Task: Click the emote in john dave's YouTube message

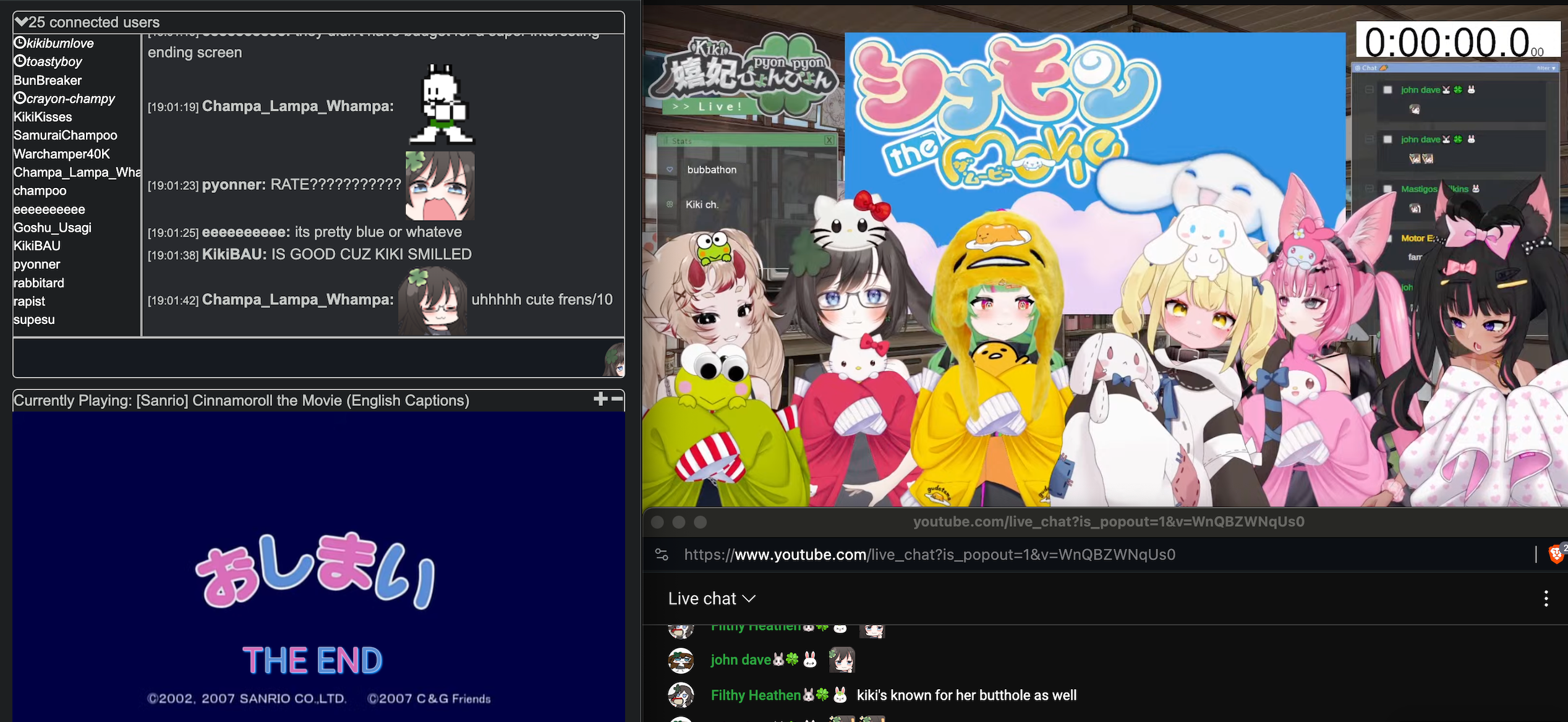Action: point(842,660)
